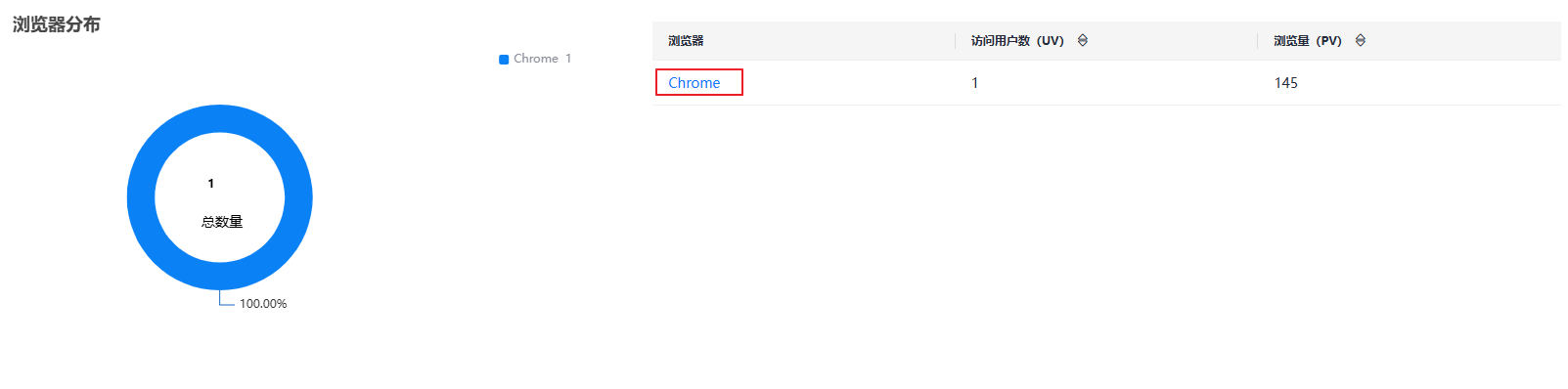Click the leader line under the donut
The width and height of the screenshot is (1568, 389).
click(225, 299)
